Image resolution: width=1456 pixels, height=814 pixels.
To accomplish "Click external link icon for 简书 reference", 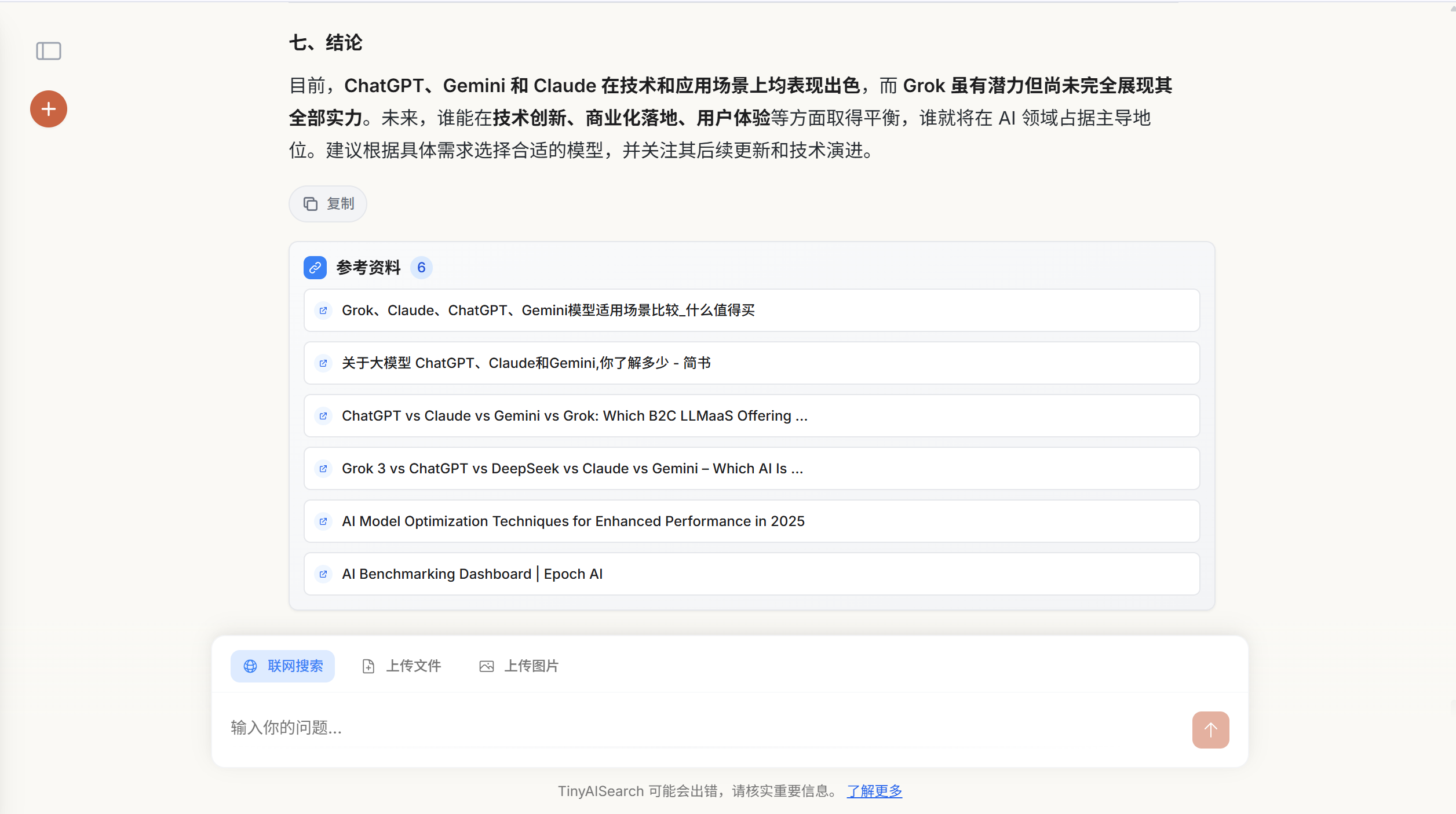I will [323, 363].
